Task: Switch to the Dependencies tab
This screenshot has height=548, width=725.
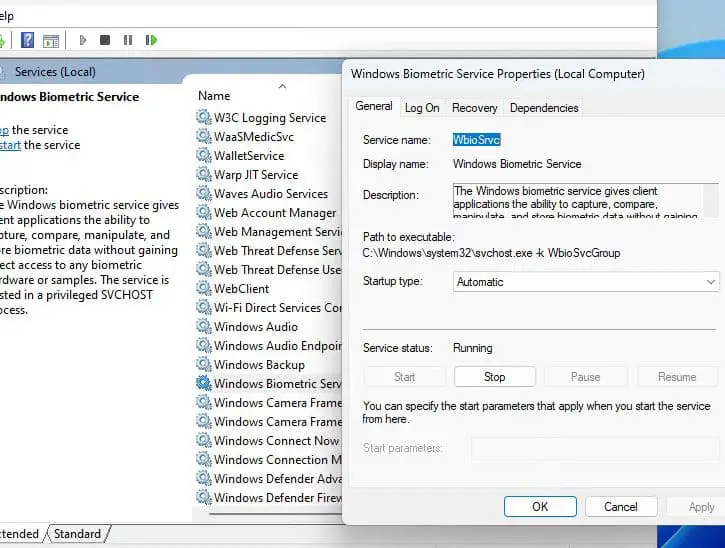Action: click(x=543, y=108)
